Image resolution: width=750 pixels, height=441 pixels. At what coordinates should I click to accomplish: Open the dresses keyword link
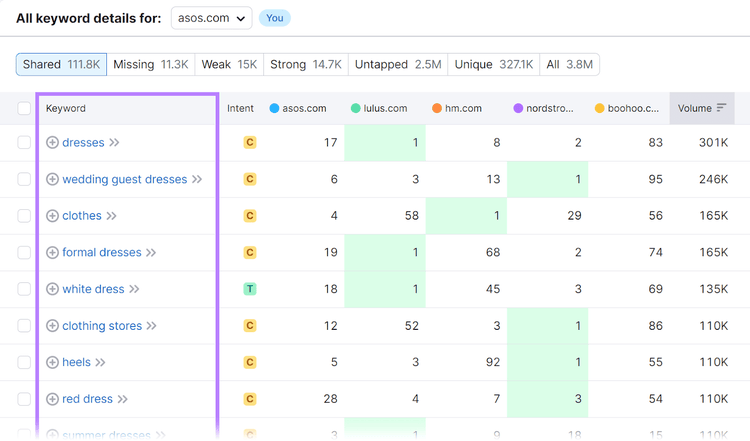pos(83,143)
